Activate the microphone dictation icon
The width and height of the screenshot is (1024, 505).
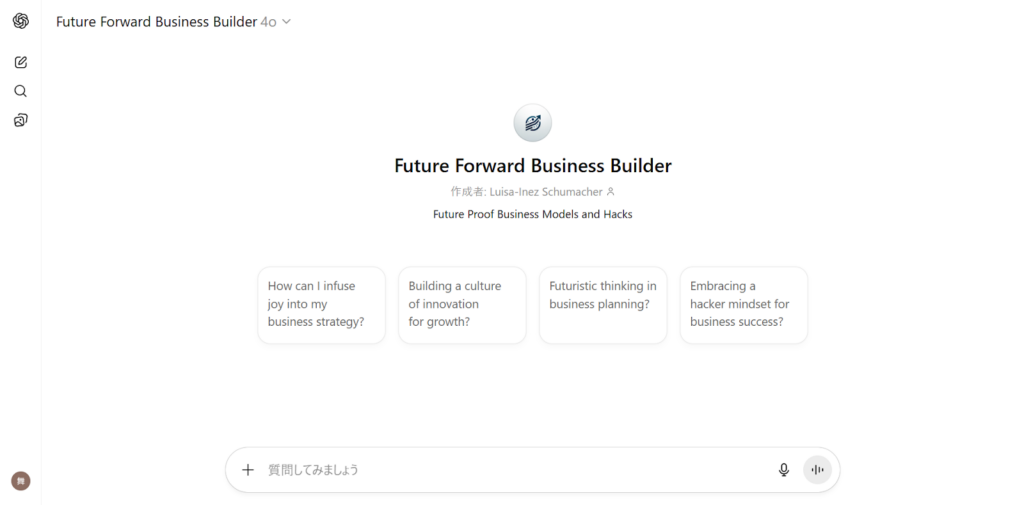tap(784, 470)
